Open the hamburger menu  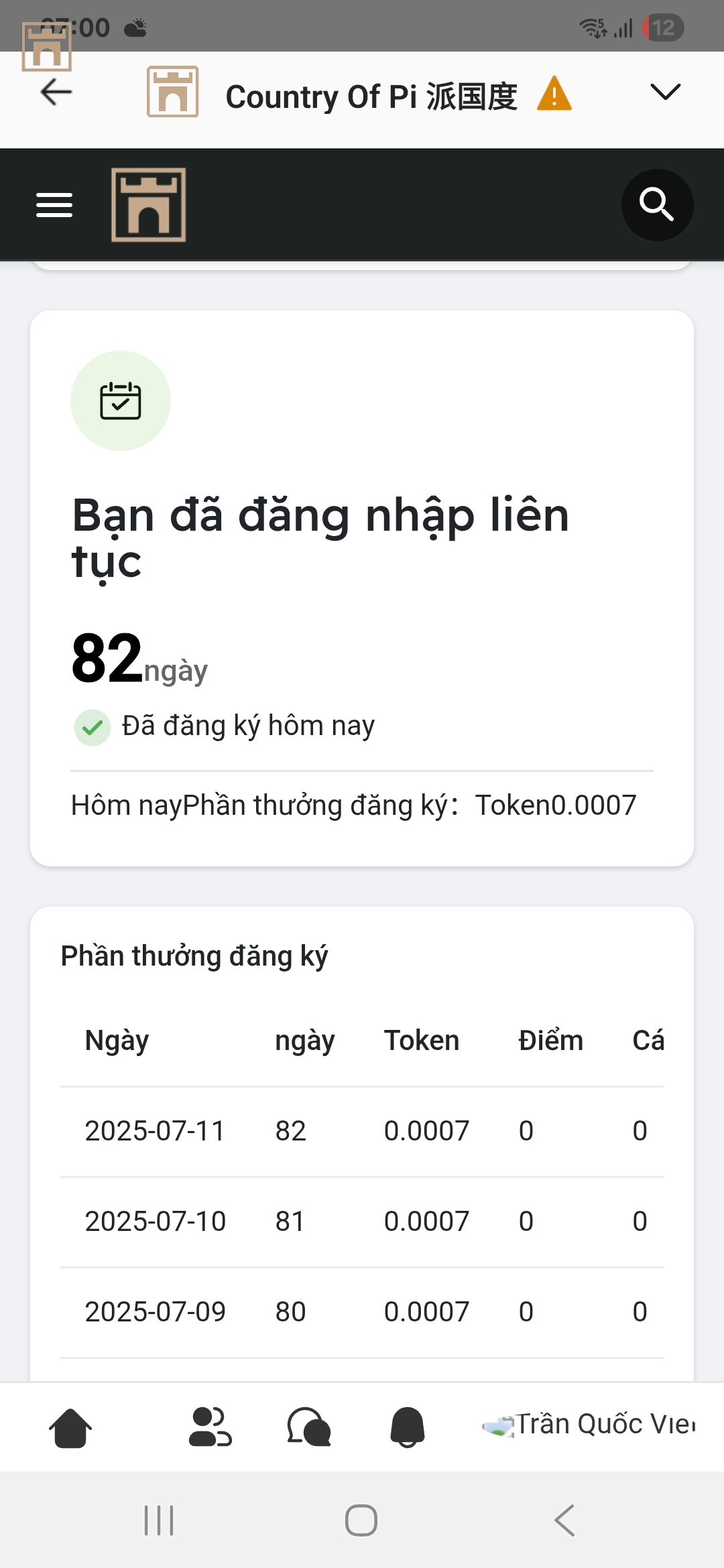54,205
